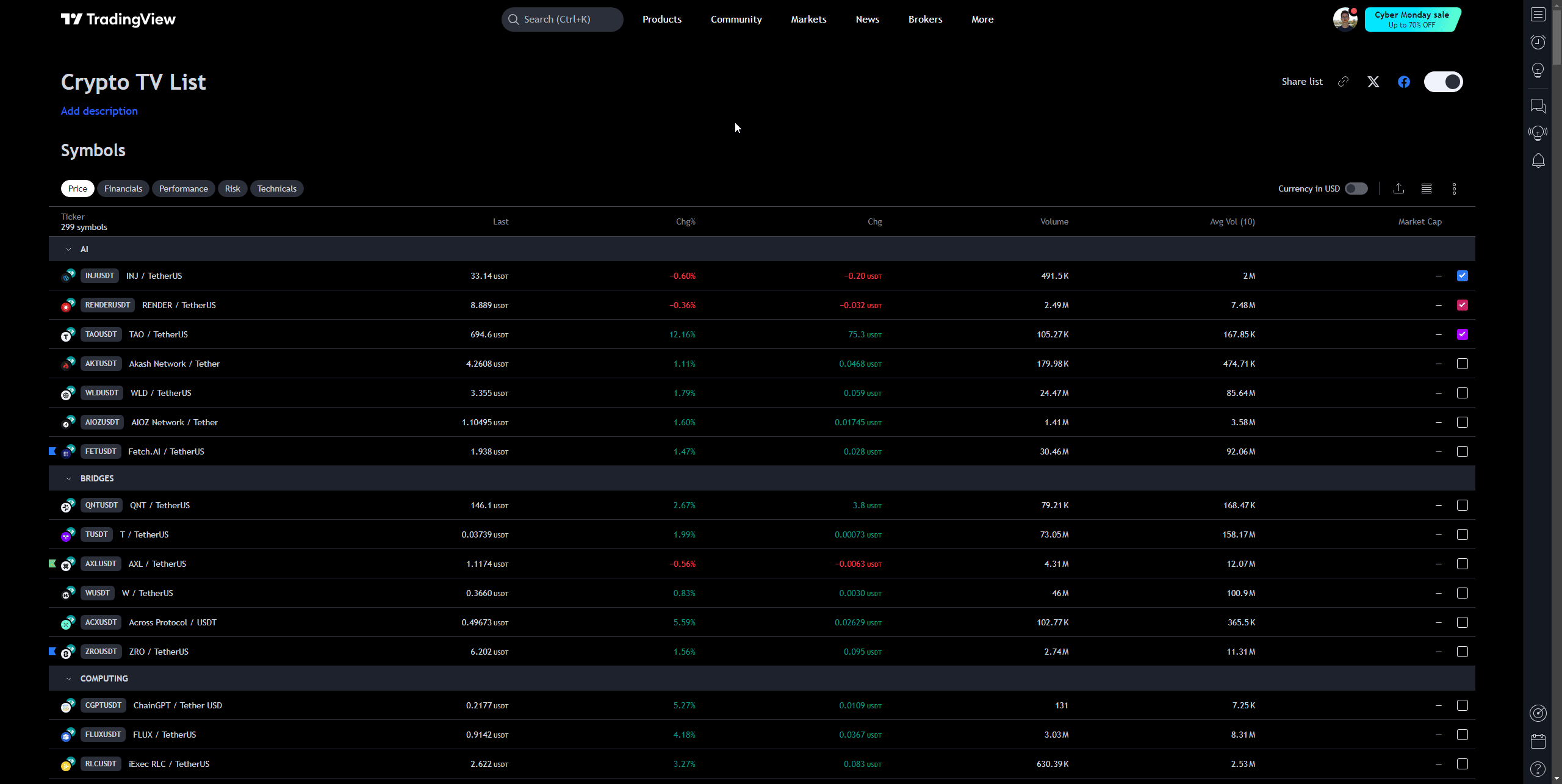
Task: Click the export/upload icon above table
Action: (x=1399, y=189)
